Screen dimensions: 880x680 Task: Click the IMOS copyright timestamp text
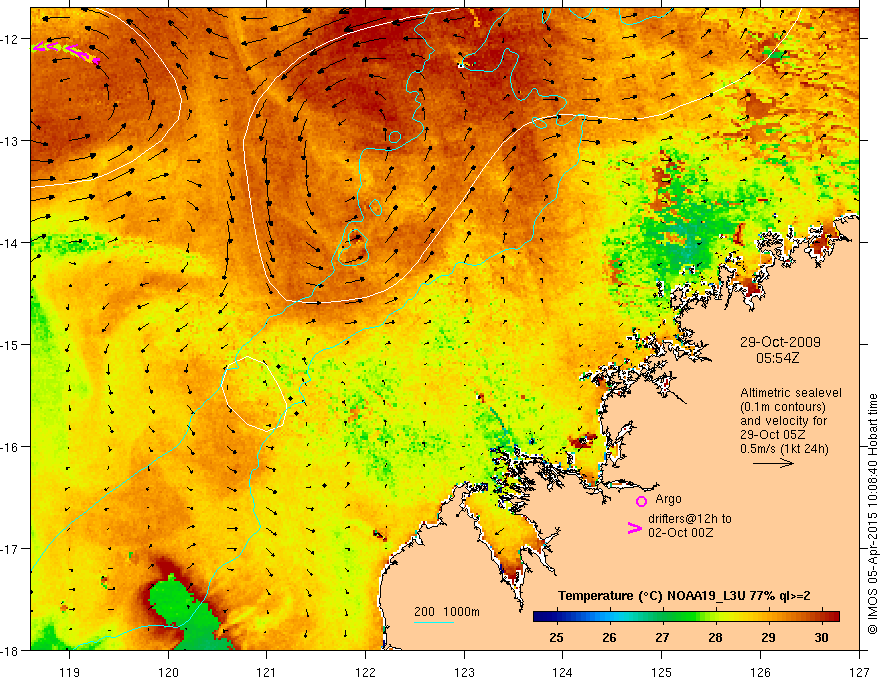[x=872, y=514]
